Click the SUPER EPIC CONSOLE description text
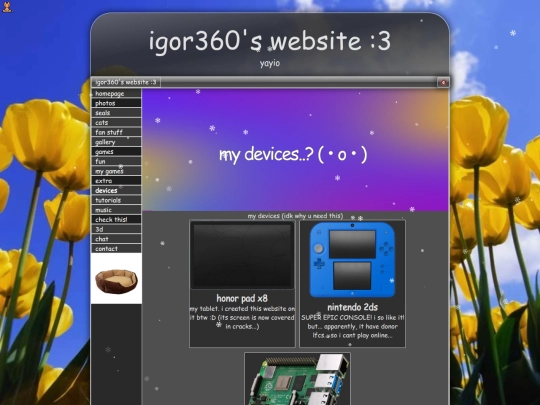 tap(353, 326)
